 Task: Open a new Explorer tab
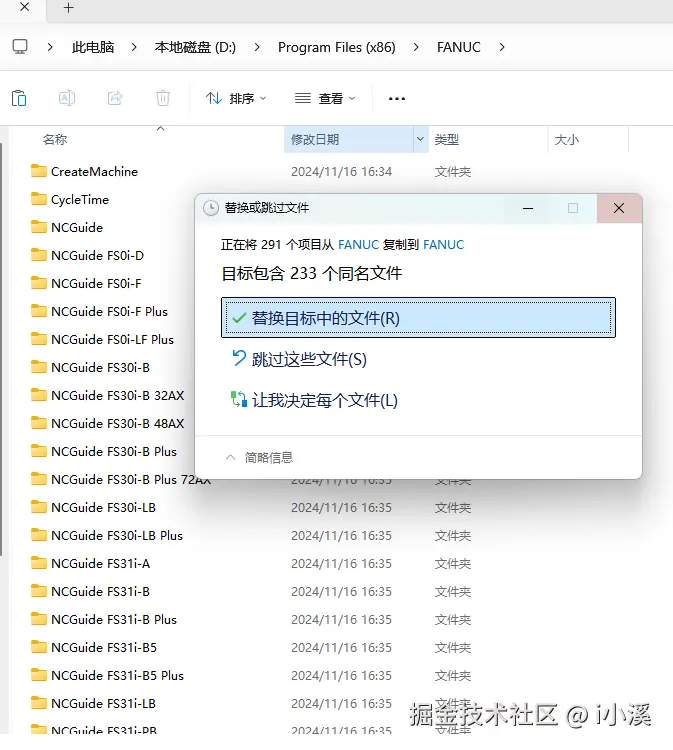[x=68, y=8]
